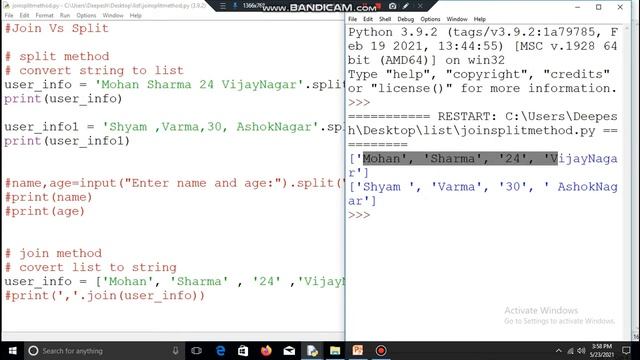Open Windows Start menu

12,351
